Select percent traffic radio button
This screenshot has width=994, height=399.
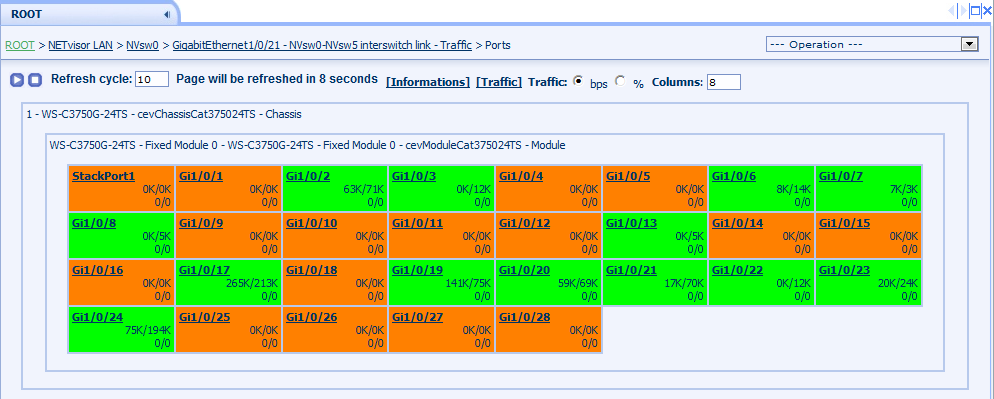click(x=620, y=81)
